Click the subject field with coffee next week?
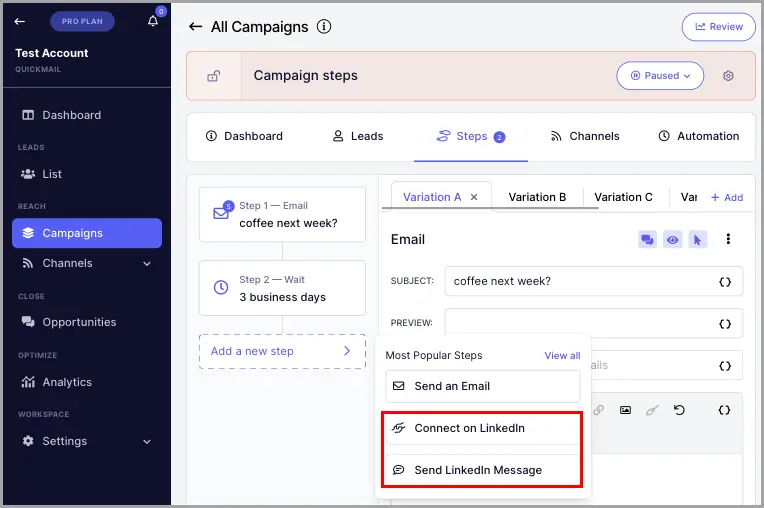 [593, 282]
